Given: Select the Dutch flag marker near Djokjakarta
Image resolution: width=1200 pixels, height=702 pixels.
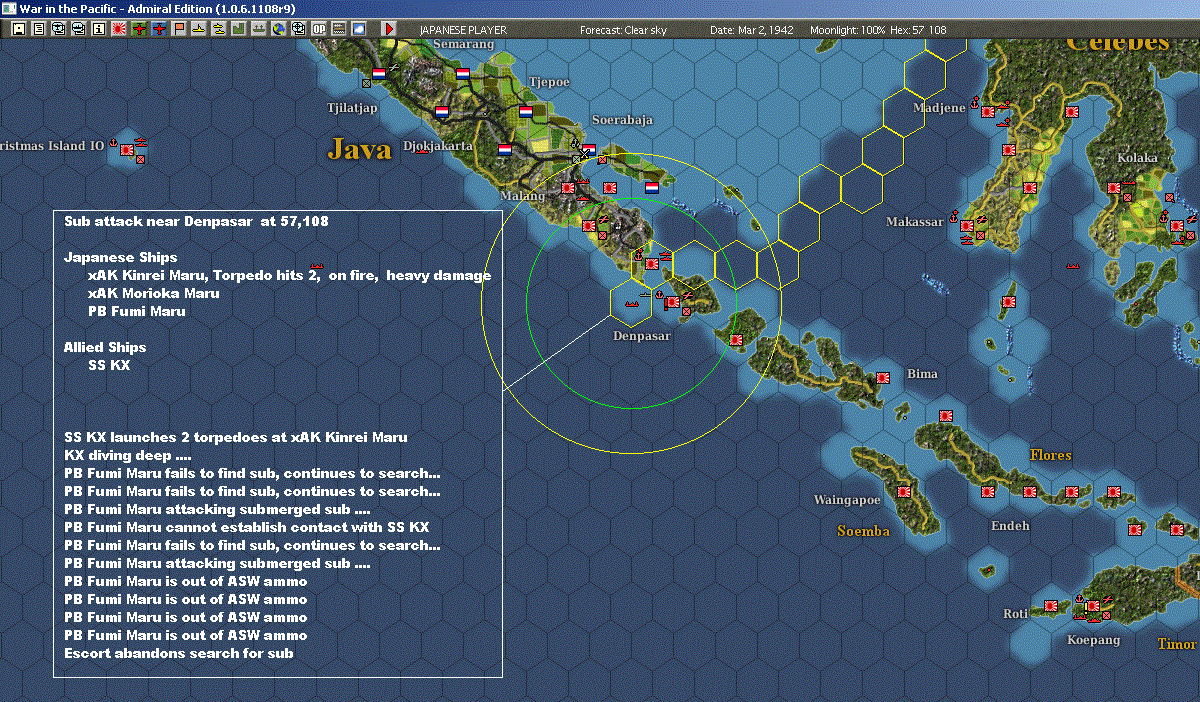Looking at the screenshot, I should pyautogui.click(x=442, y=112).
